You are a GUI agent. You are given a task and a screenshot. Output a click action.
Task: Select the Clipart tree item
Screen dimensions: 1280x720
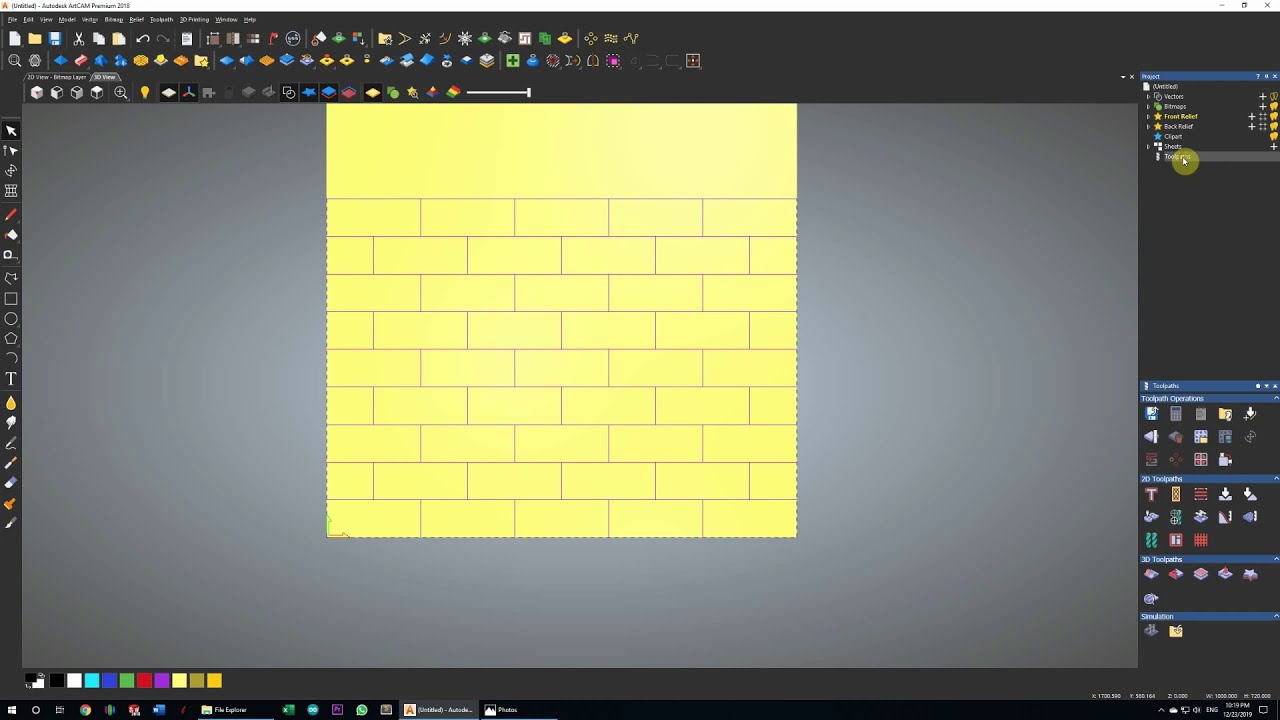click(x=1173, y=136)
